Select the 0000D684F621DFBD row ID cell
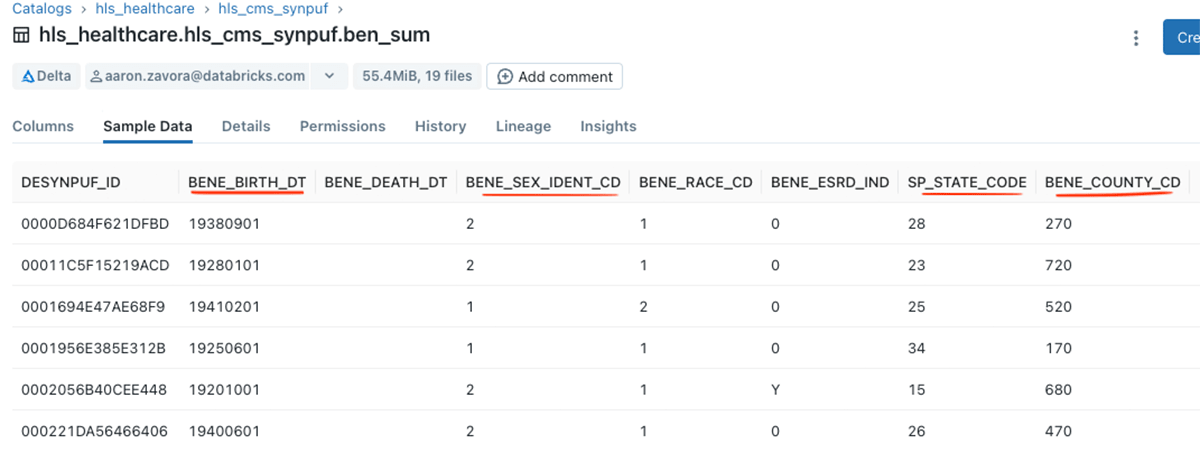 [95, 224]
